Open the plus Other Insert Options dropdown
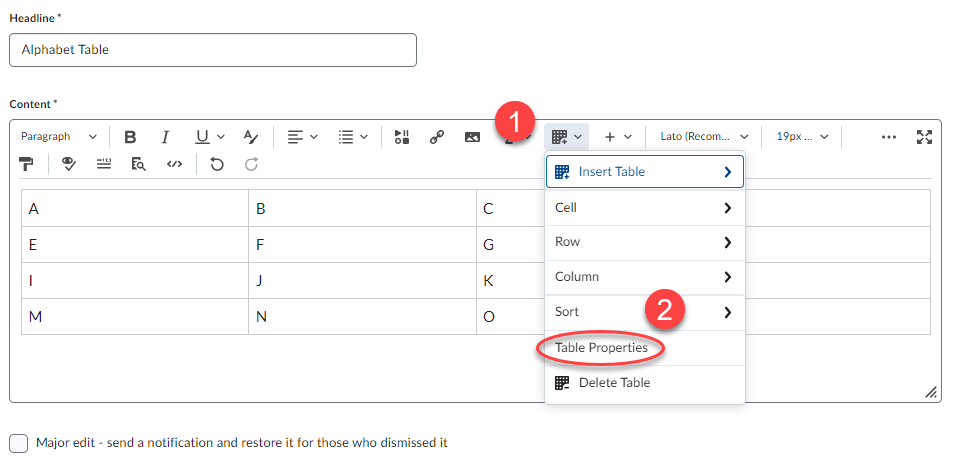 coord(617,136)
